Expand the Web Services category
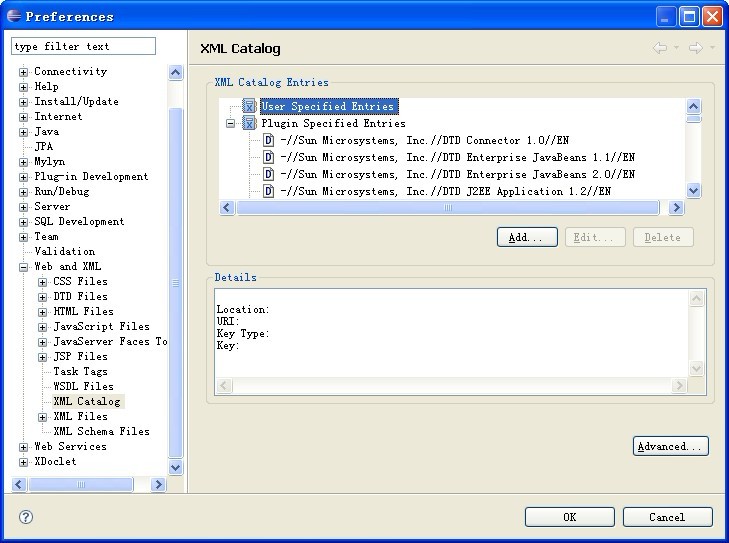The height and width of the screenshot is (543, 729). coord(24,447)
